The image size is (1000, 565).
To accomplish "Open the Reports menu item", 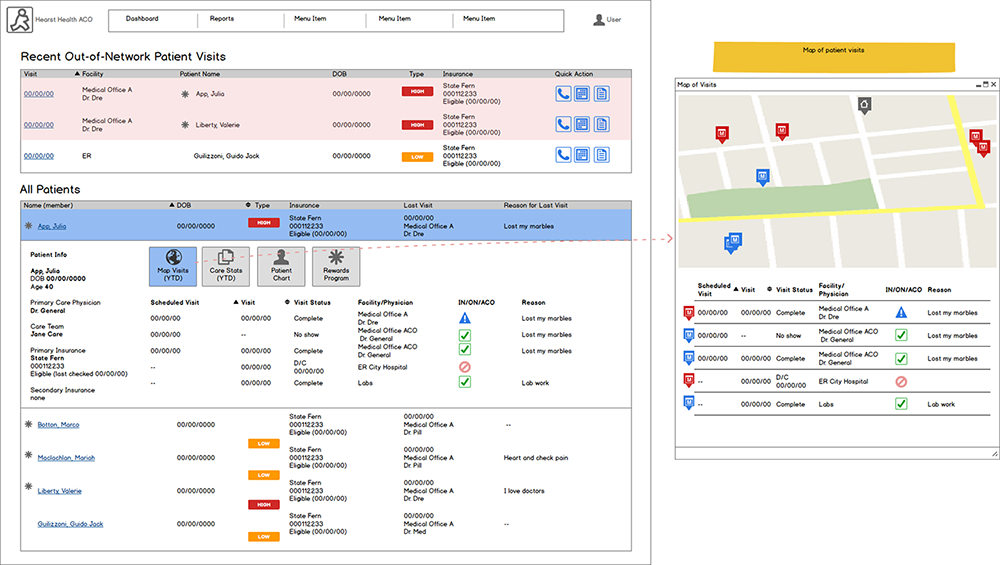I will (222, 19).
